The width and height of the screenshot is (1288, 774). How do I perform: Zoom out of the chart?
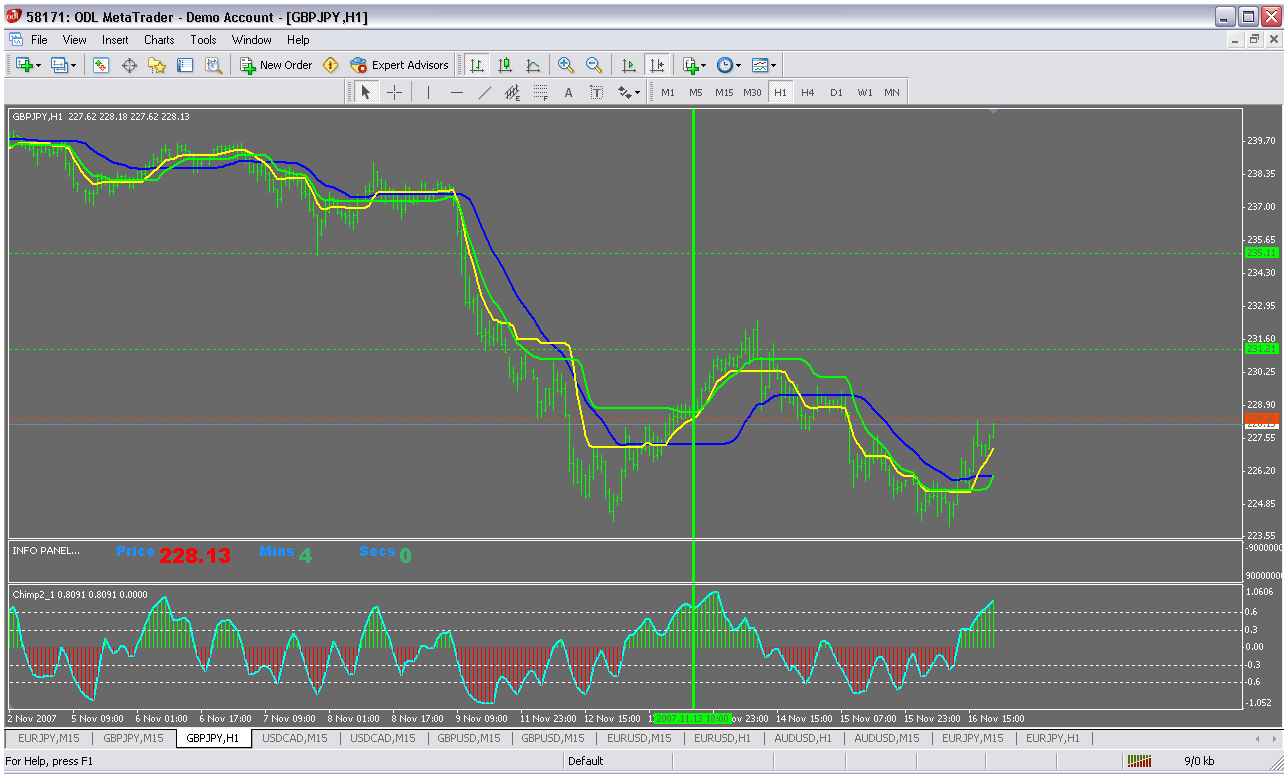594,65
